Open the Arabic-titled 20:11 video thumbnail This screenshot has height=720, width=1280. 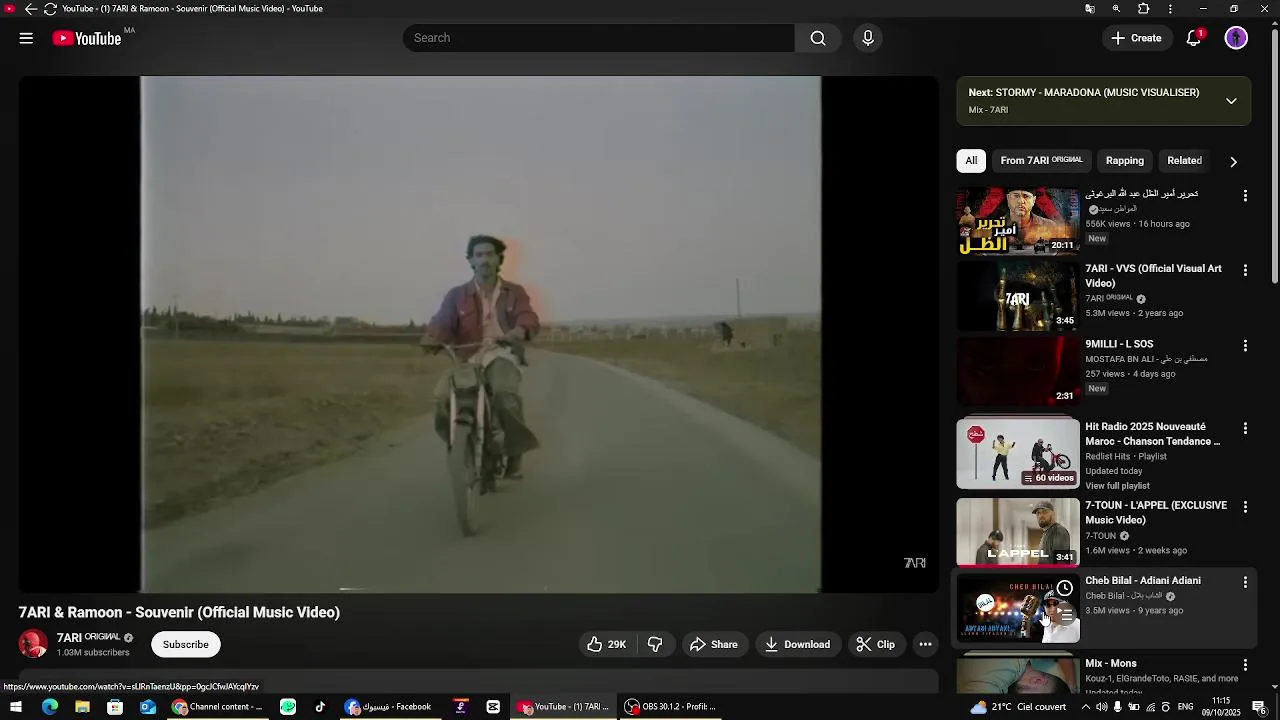click(x=1018, y=220)
